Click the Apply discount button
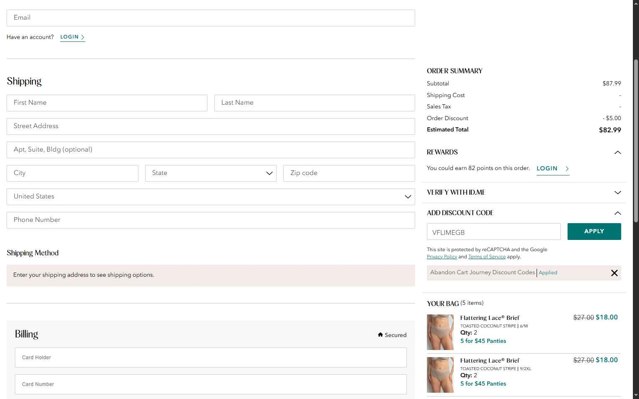The width and height of the screenshot is (639, 399). [x=594, y=231]
